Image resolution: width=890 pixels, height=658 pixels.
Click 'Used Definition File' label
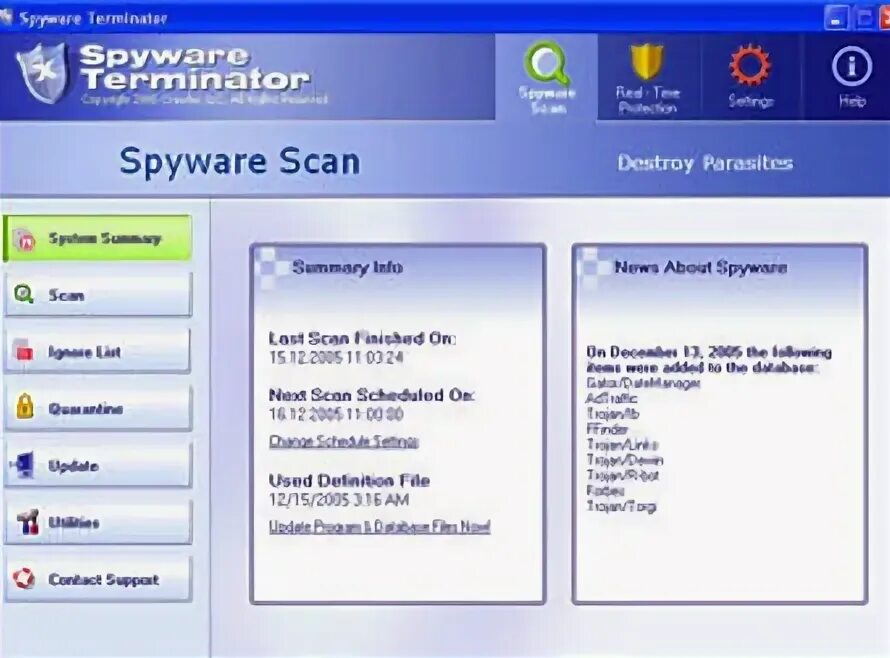point(349,481)
